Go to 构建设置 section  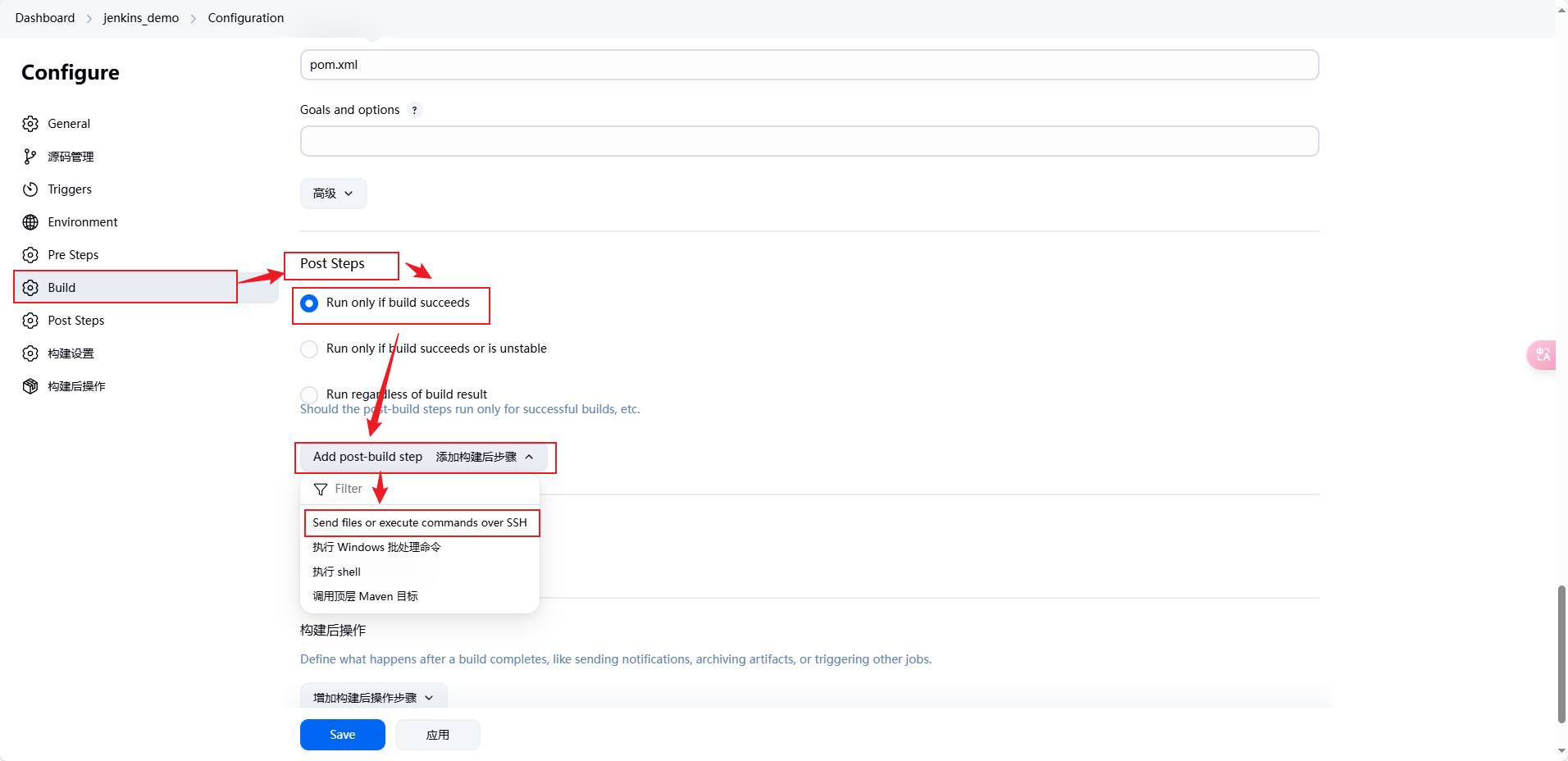coord(71,353)
